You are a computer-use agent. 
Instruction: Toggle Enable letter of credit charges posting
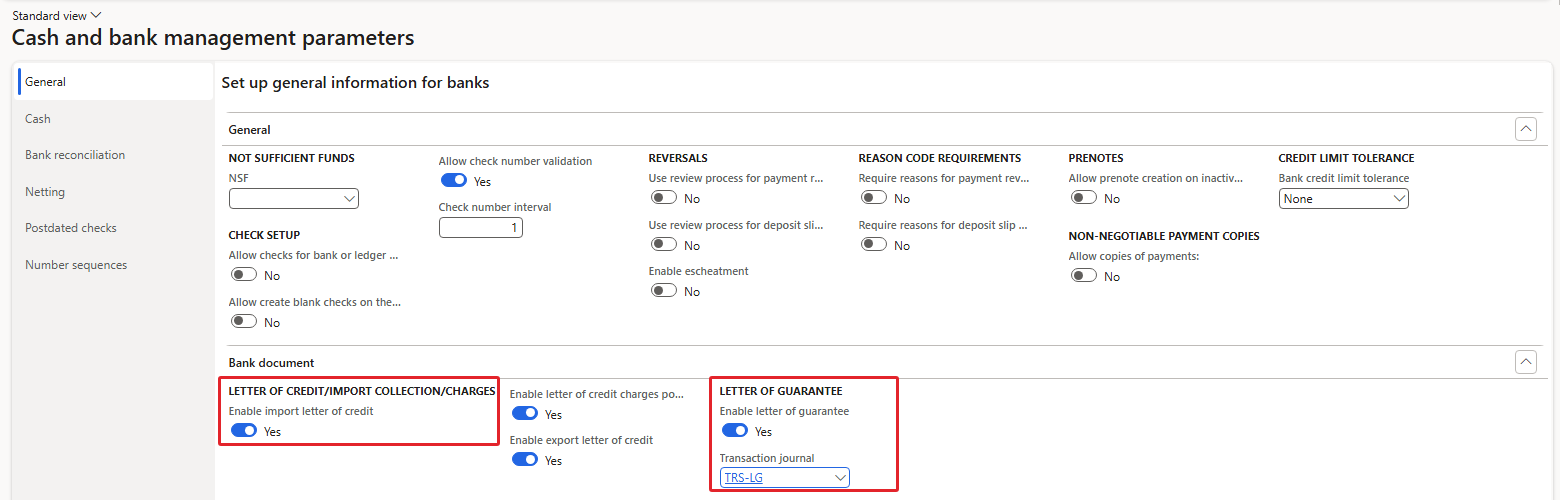(525, 414)
